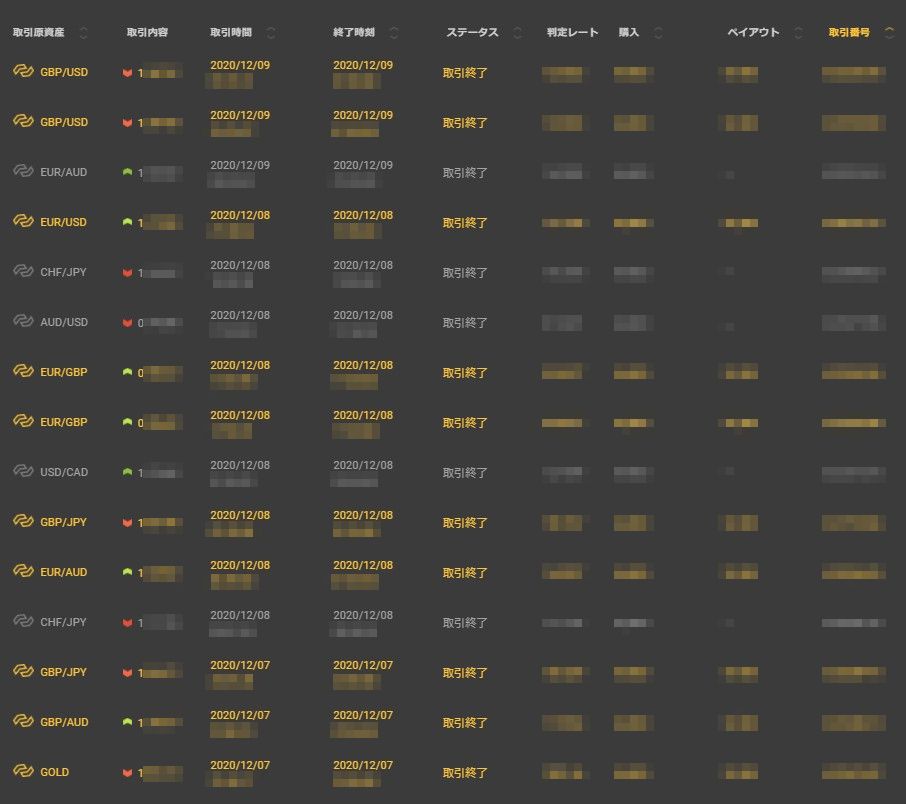The image size is (906, 804).
Task: Click 取引終了 status in the USD/CAD row
Action: [465, 472]
